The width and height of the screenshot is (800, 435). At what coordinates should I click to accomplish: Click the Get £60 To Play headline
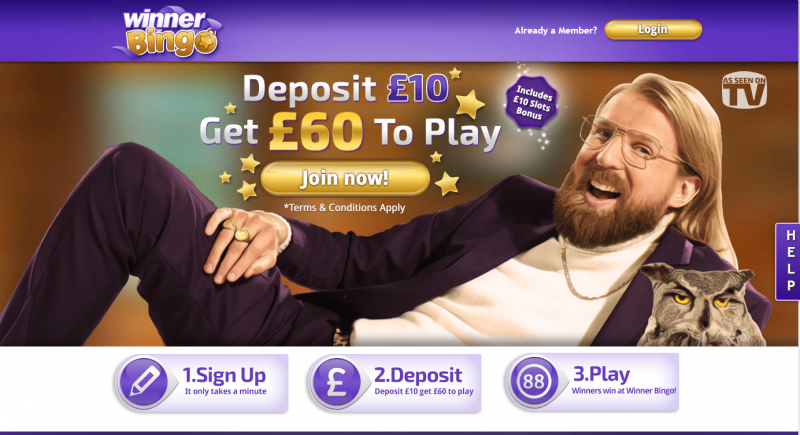[349, 132]
